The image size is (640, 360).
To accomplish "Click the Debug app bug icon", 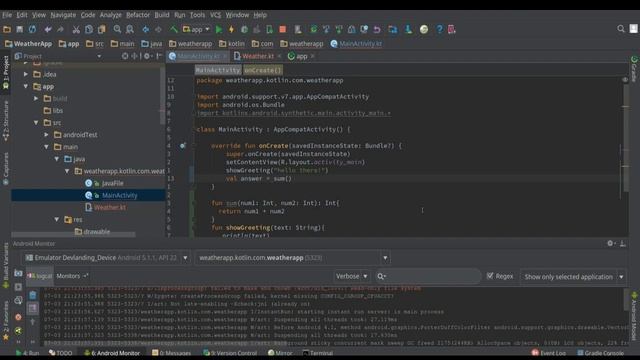I will (244, 29).
